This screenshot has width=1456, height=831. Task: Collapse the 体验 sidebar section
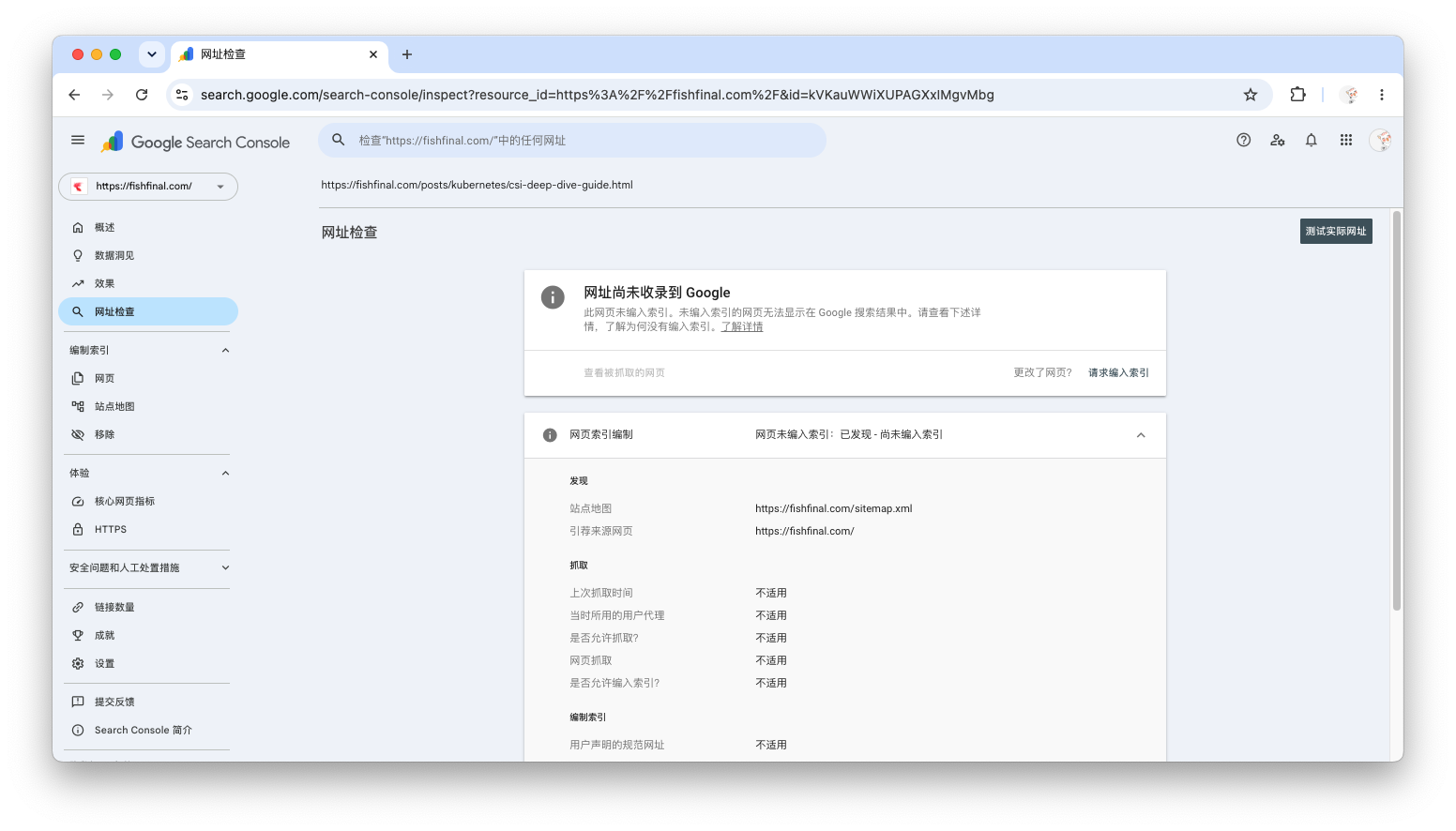click(x=225, y=474)
